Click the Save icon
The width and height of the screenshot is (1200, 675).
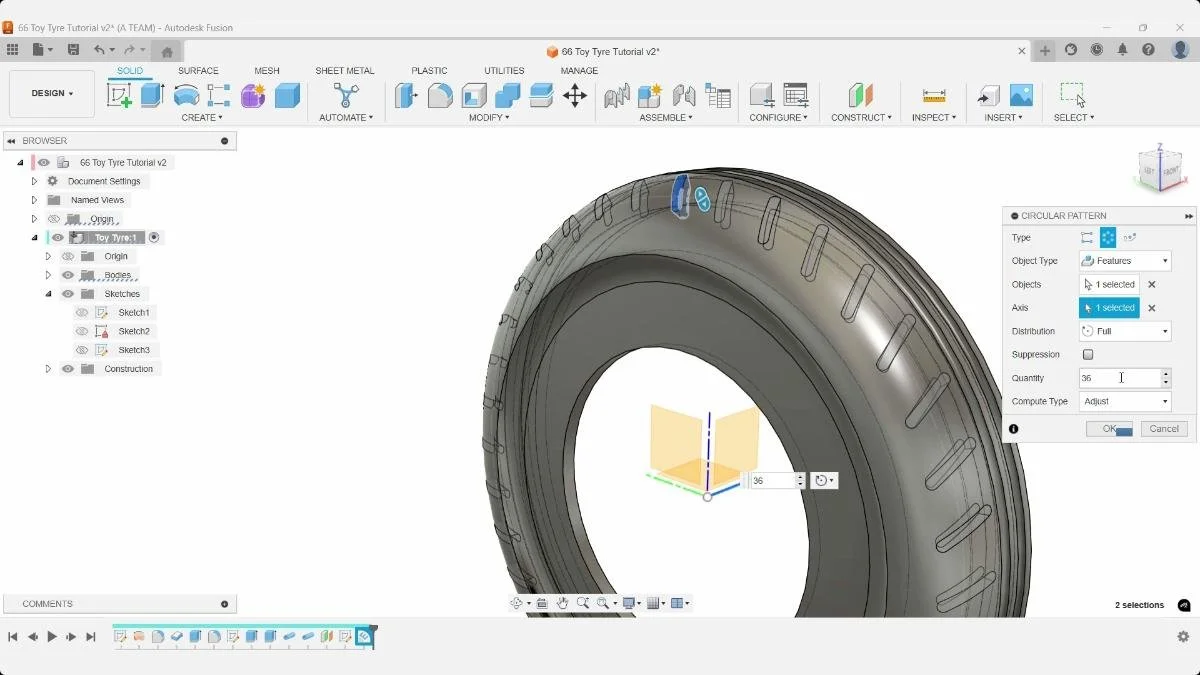[x=73, y=50]
